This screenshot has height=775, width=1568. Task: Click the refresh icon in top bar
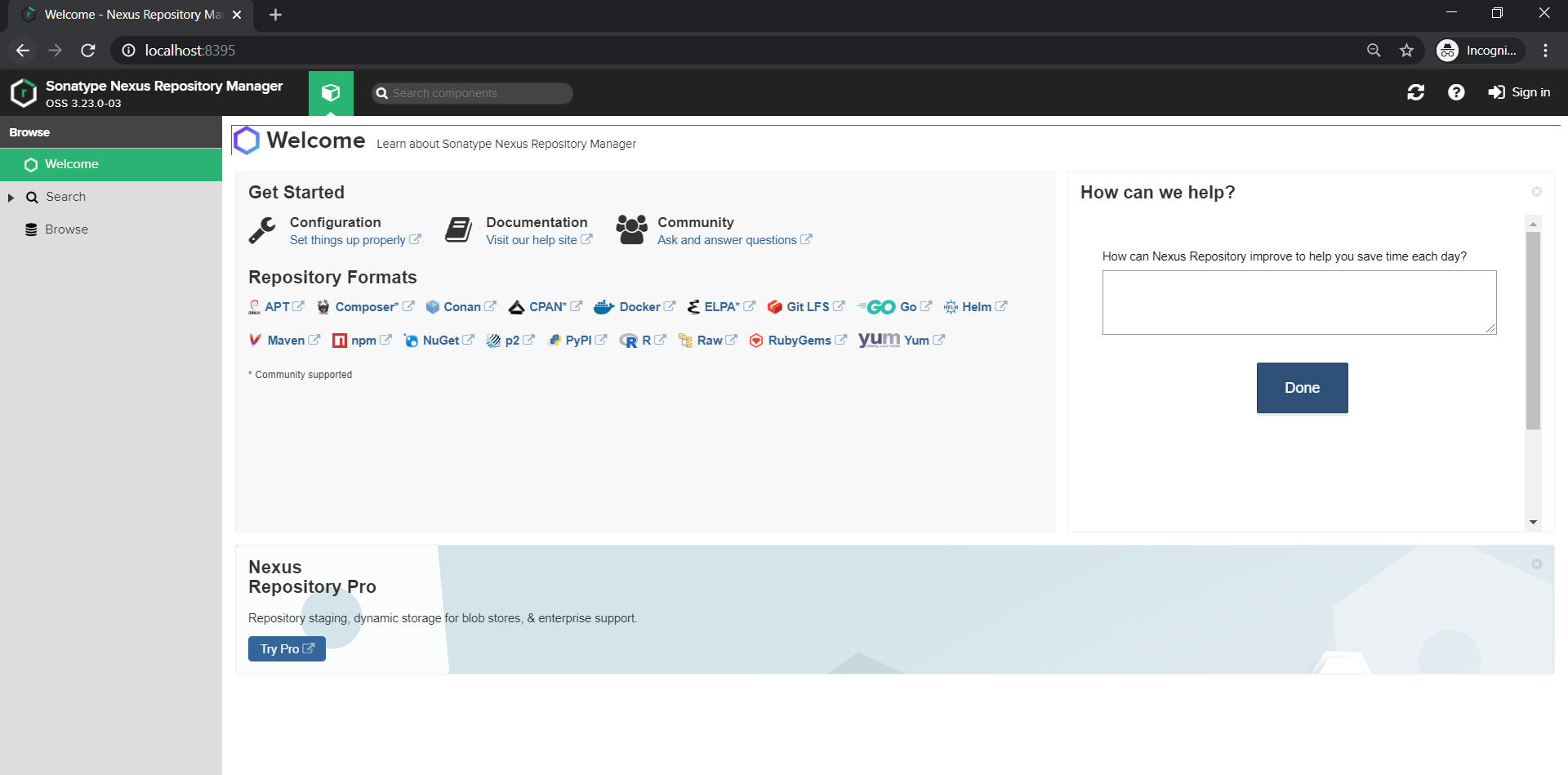click(x=1415, y=93)
